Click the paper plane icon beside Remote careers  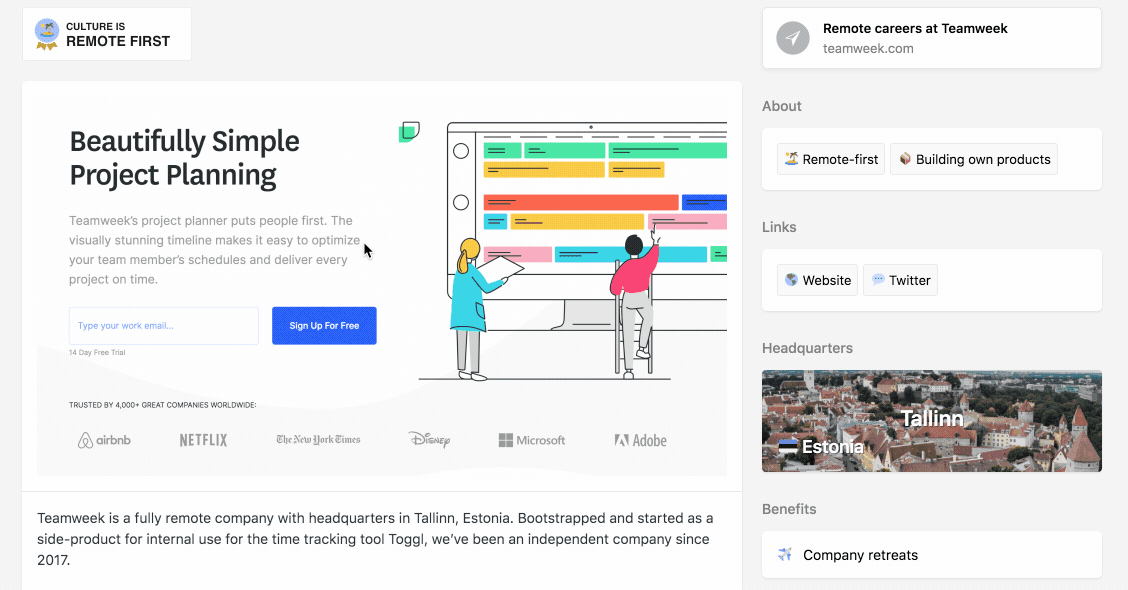pyautogui.click(x=793, y=38)
